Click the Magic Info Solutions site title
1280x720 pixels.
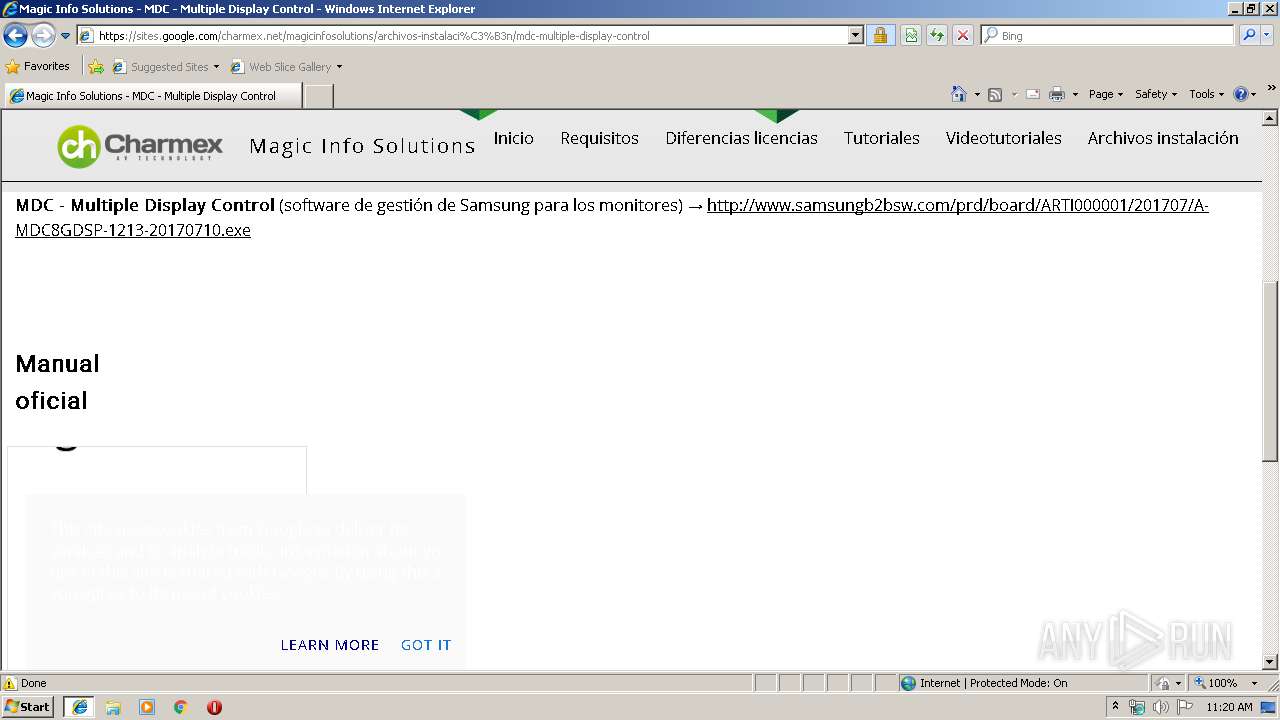[x=362, y=146]
